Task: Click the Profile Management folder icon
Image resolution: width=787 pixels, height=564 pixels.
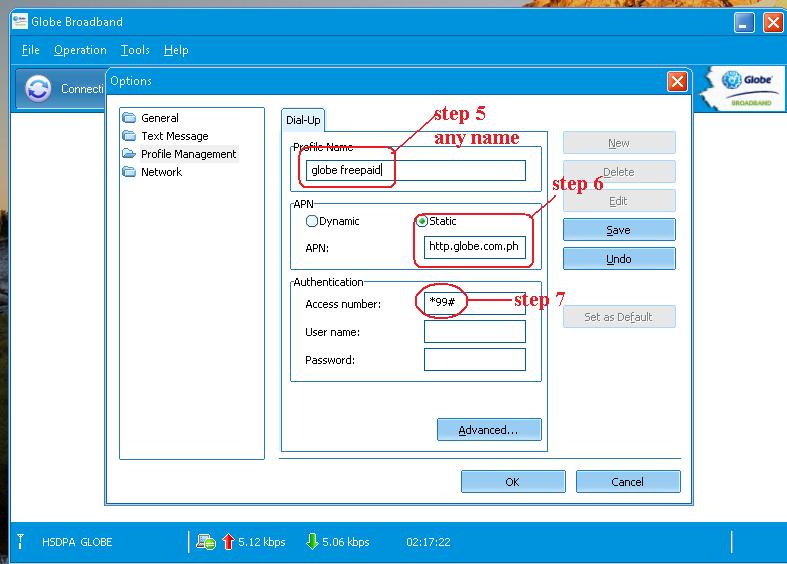Action: [x=129, y=154]
